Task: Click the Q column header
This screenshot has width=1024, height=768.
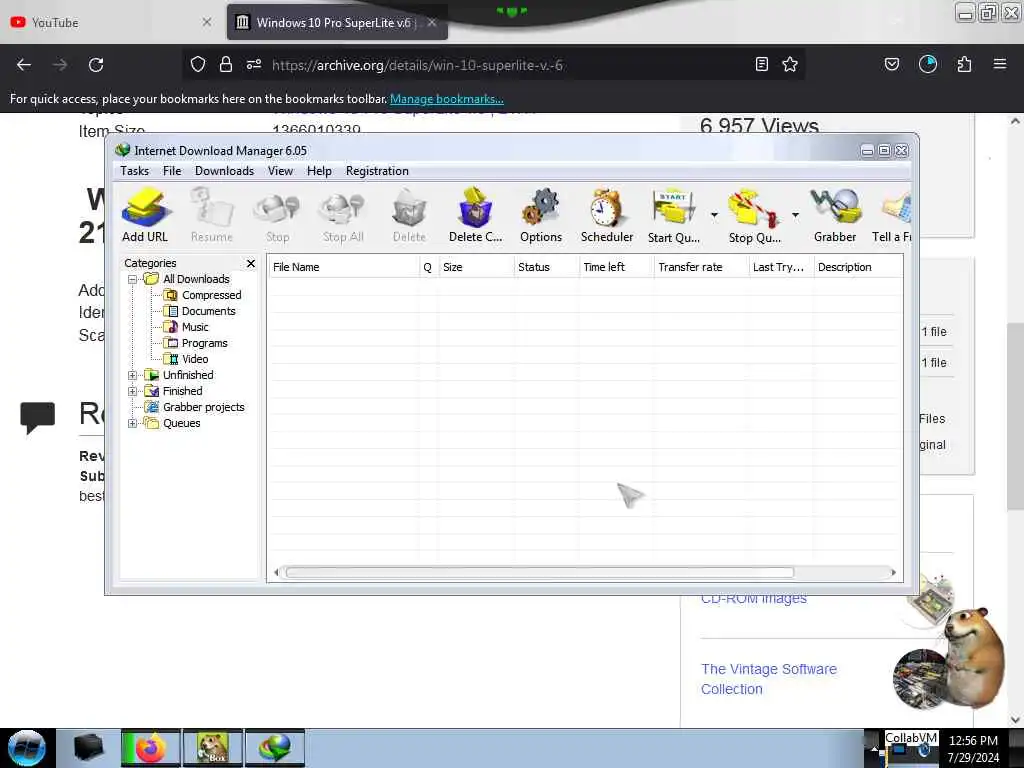Action: (428, 267)
